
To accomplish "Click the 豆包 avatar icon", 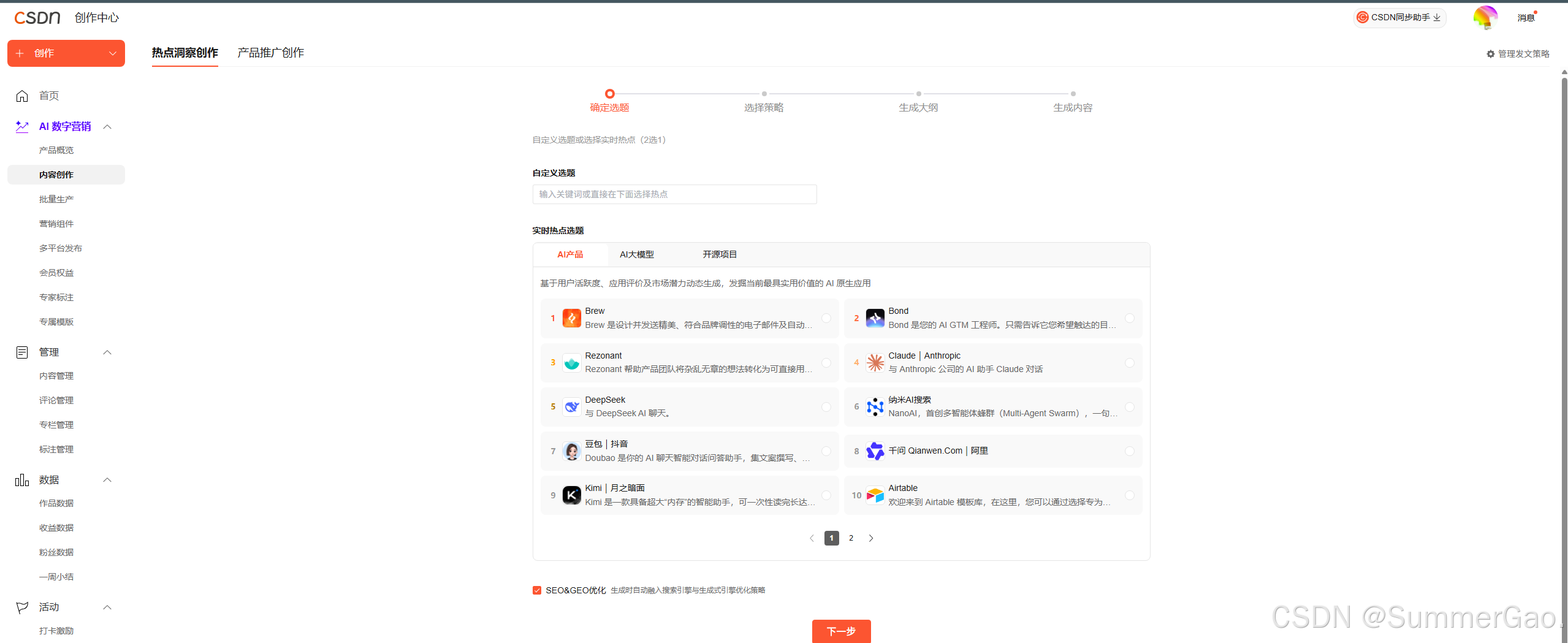I will 571,451.
